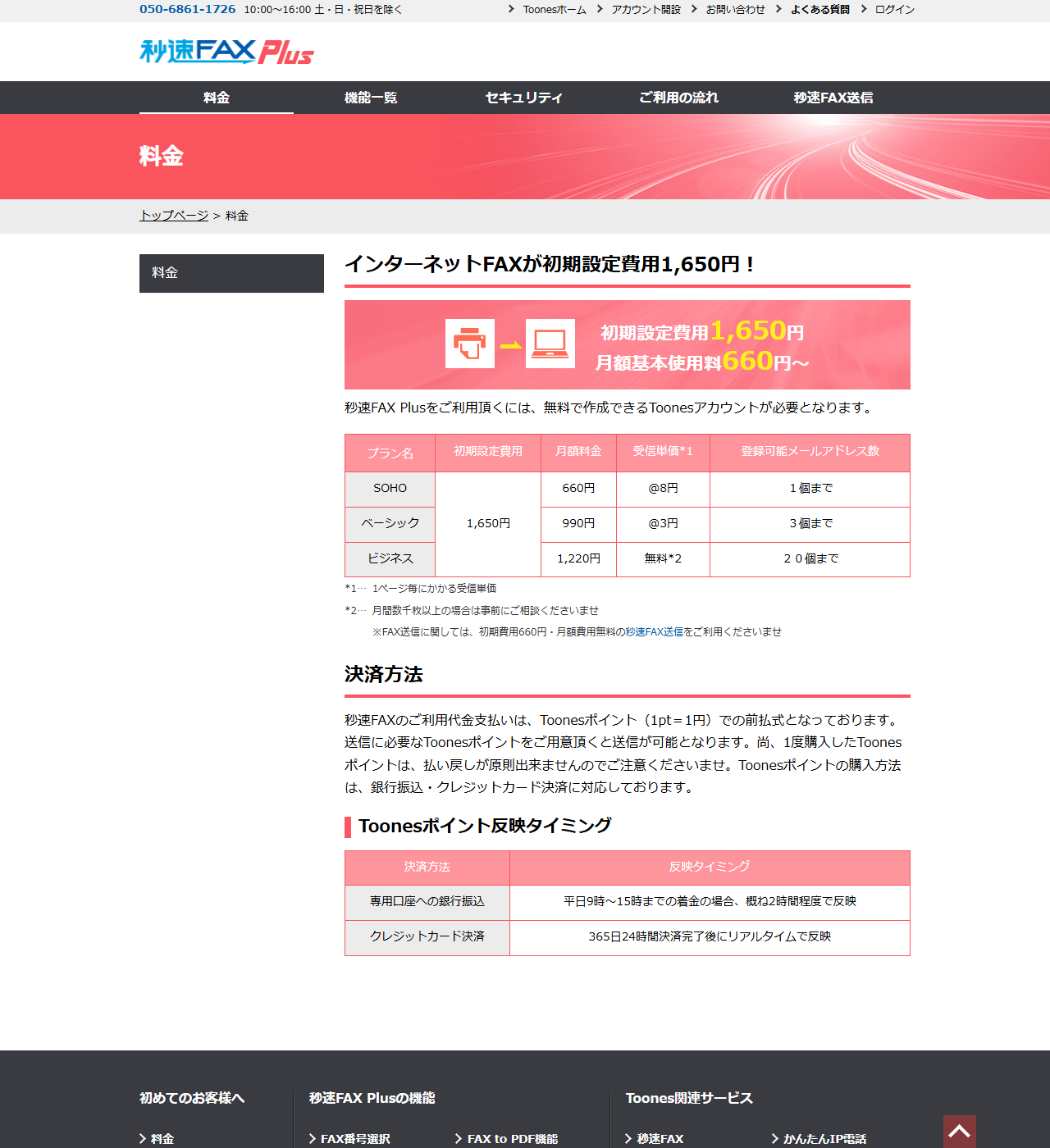
Task: Follow the 秒速FAX送信 link in the footnote
Action: pyautogui.click(x=655, y=632)
